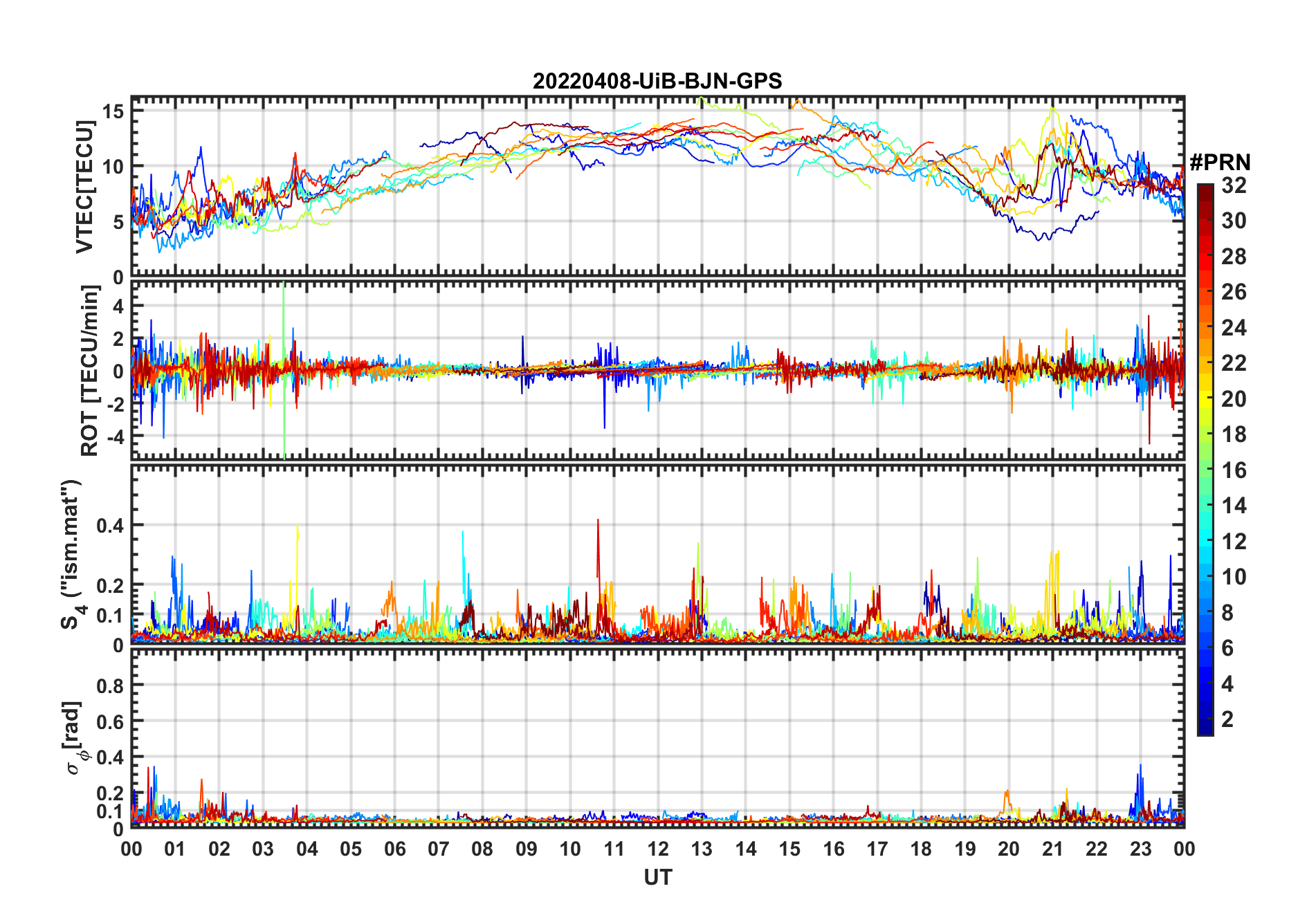Click colorbar tick label 6
This screenshot has width=1316, height=920.
[1227, 648]
